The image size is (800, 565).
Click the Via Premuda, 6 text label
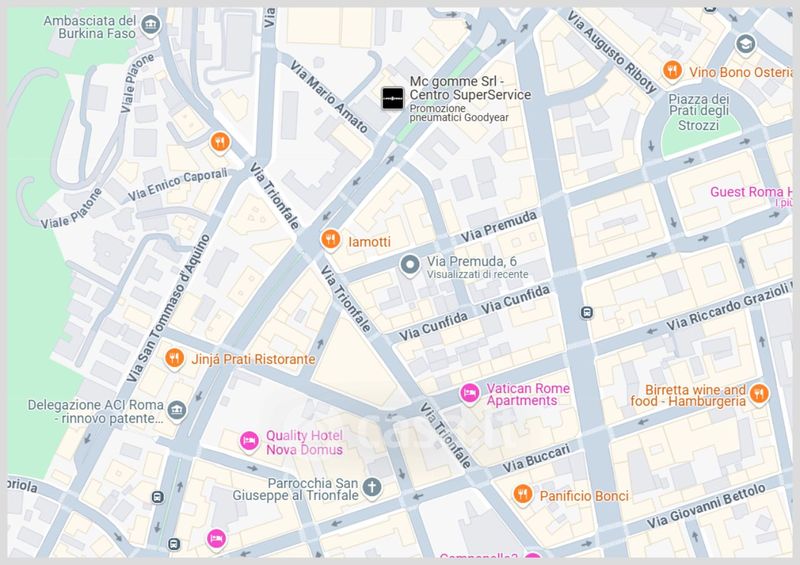(472, 261)
